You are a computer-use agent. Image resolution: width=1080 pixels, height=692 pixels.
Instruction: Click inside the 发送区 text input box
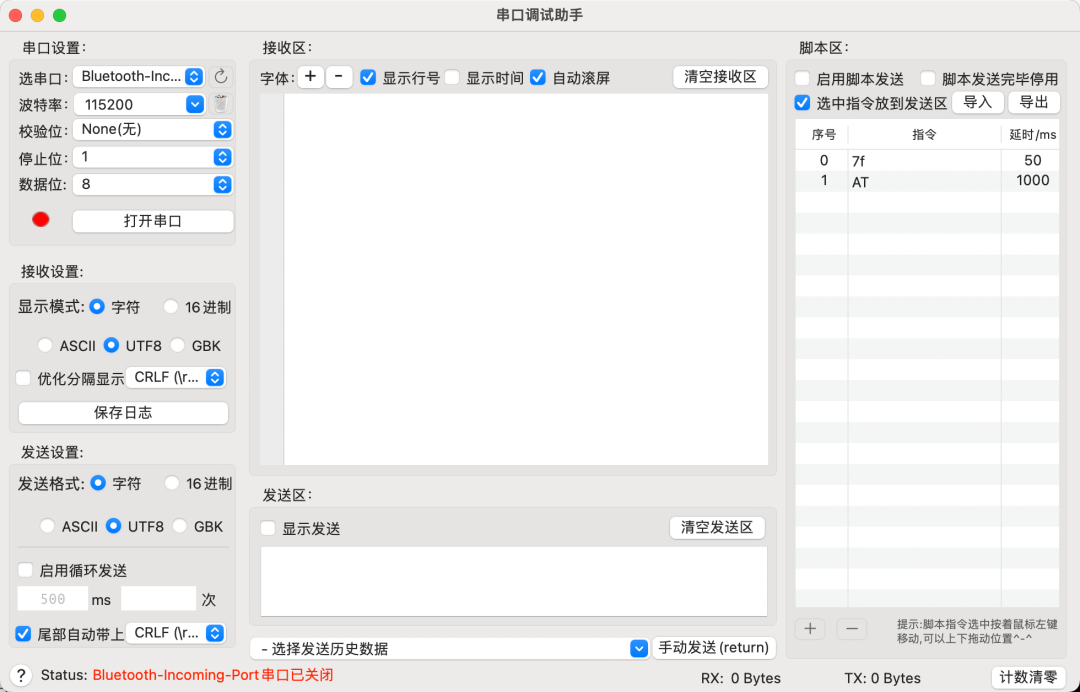tap(513, 581)
